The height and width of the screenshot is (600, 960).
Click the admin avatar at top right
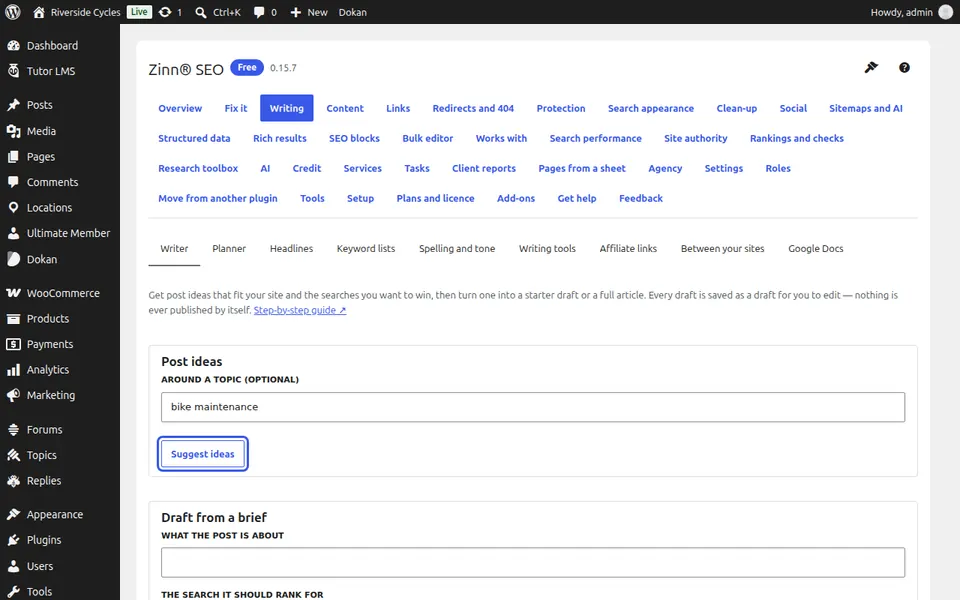[945, 12]
